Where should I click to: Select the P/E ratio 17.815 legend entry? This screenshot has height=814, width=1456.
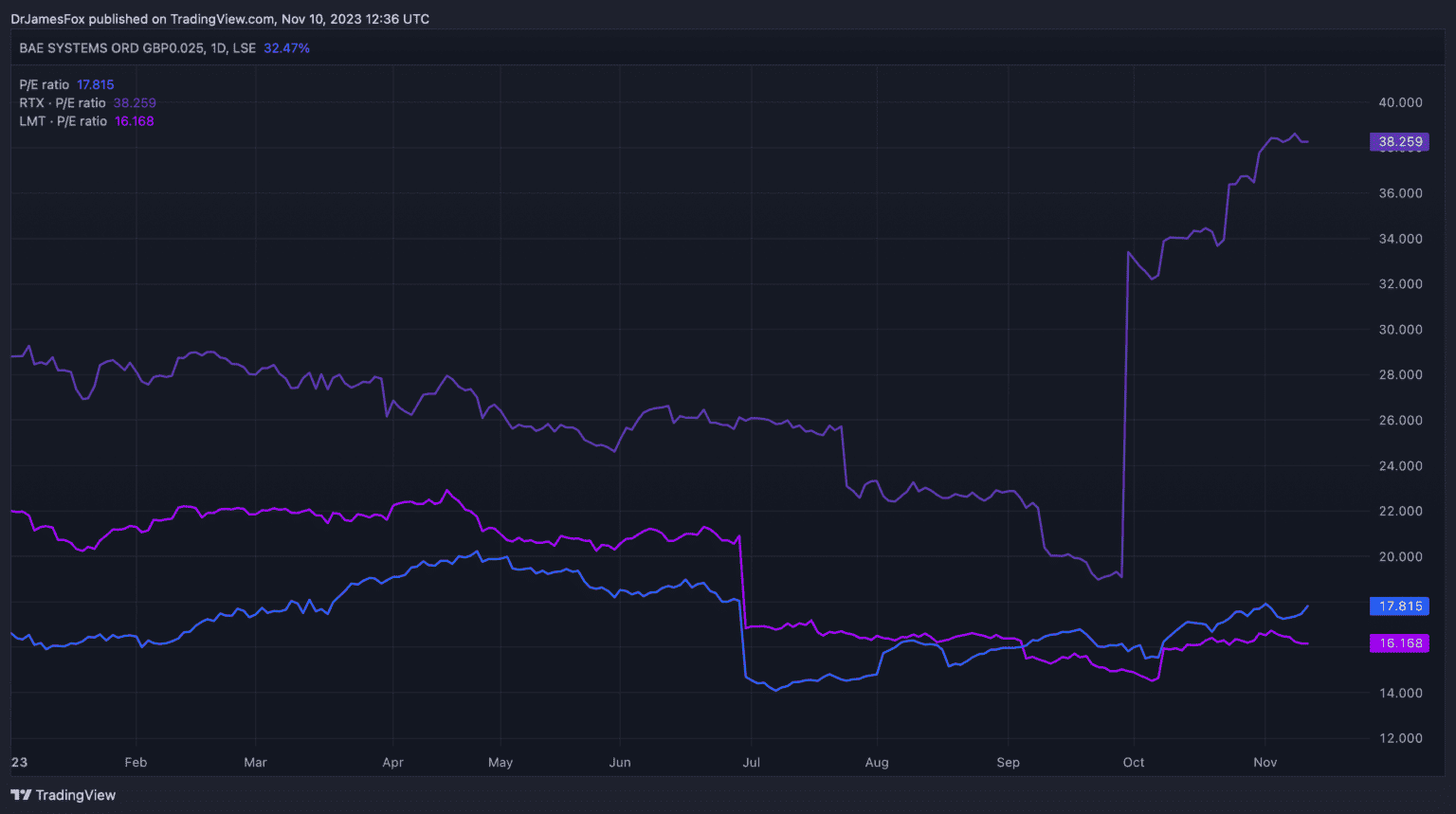(66, 85)
